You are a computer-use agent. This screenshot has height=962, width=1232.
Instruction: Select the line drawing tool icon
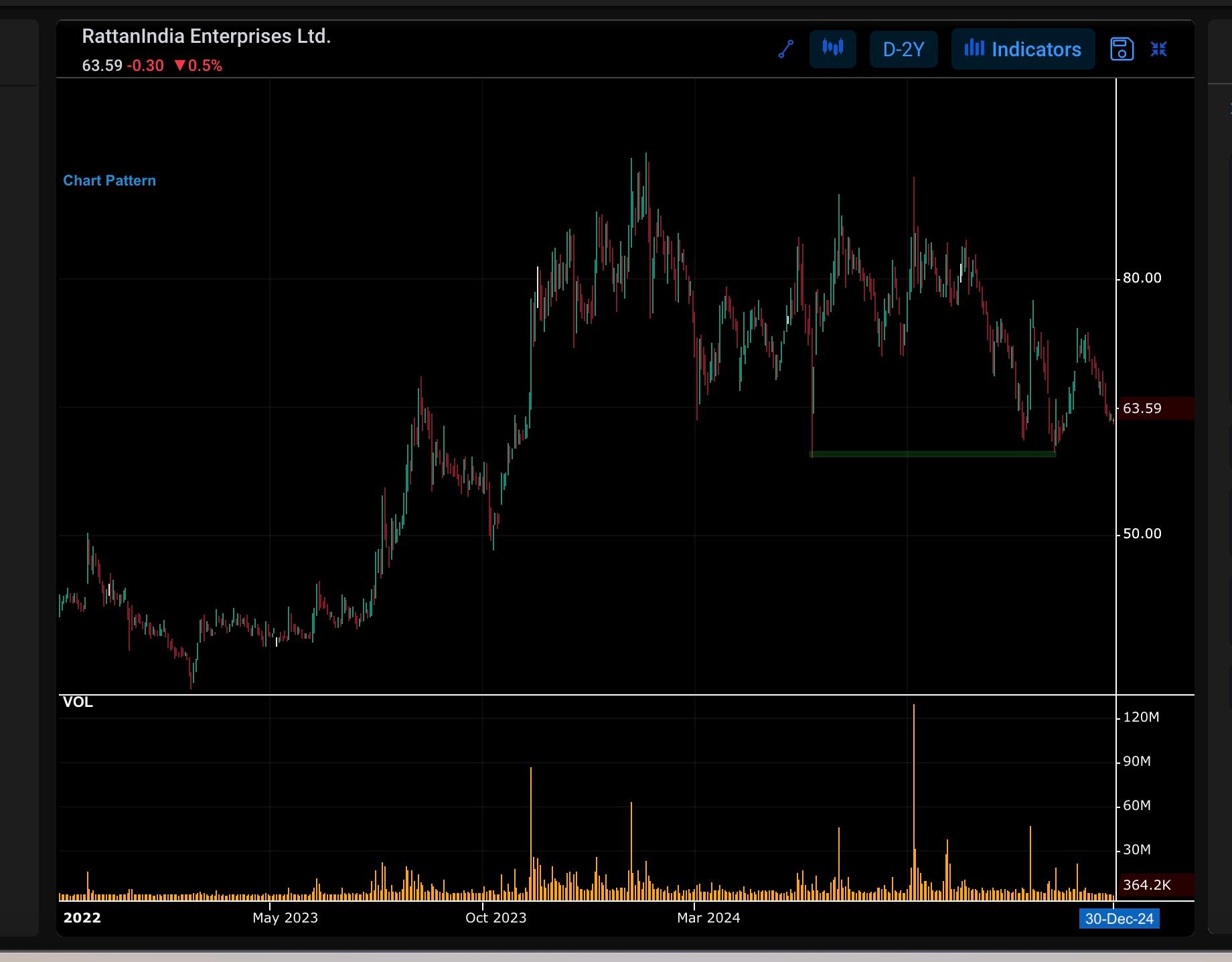(786, 49)
